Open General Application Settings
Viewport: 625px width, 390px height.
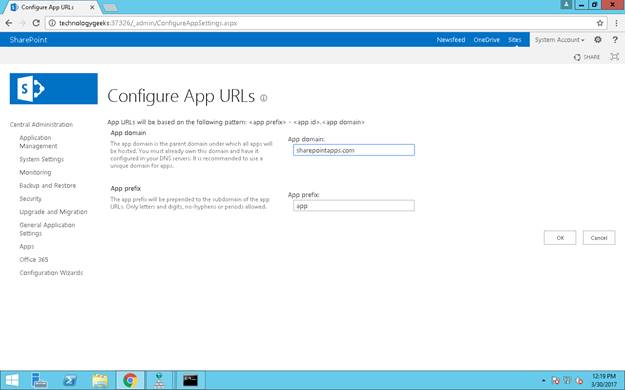tap(47, 229)
